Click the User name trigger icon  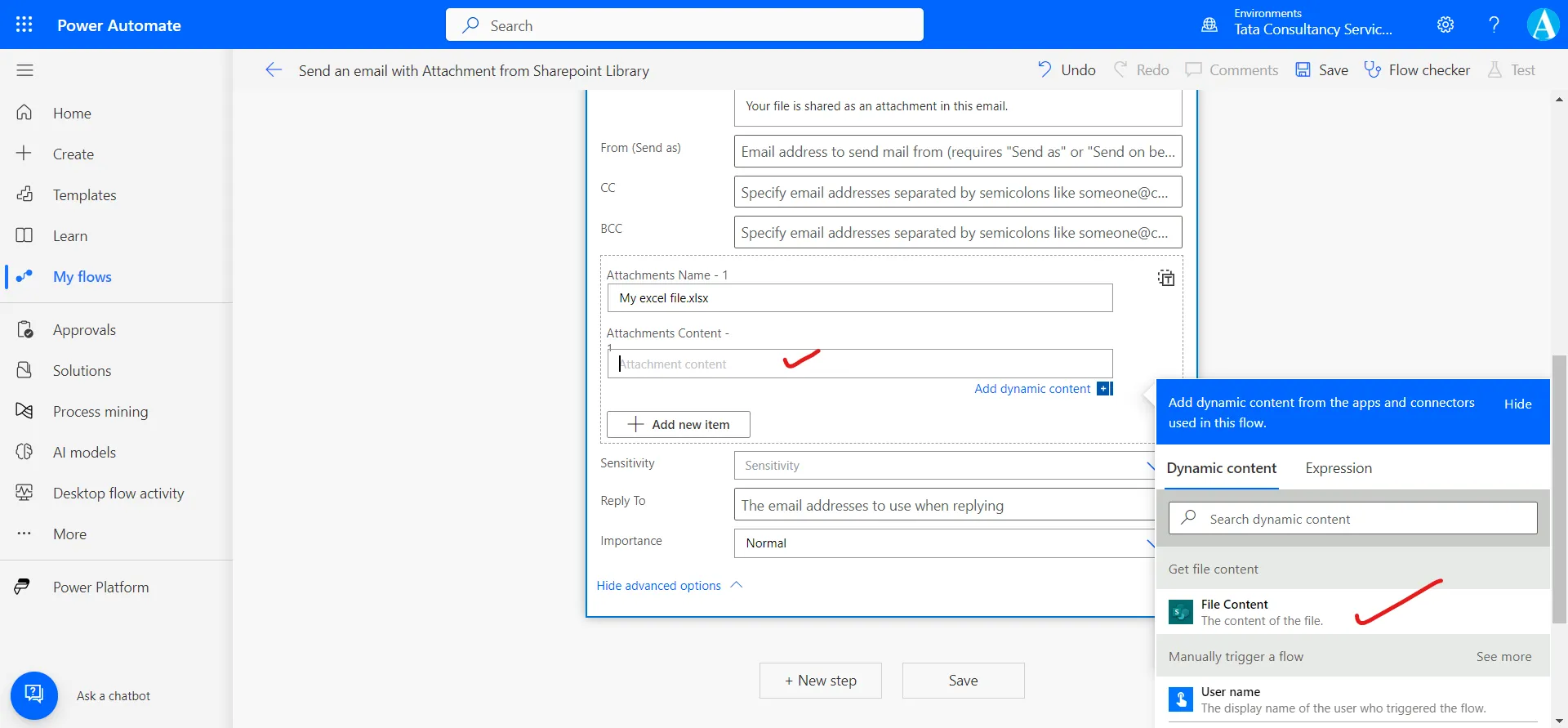pyautogui.click(x=1181, y=699)
